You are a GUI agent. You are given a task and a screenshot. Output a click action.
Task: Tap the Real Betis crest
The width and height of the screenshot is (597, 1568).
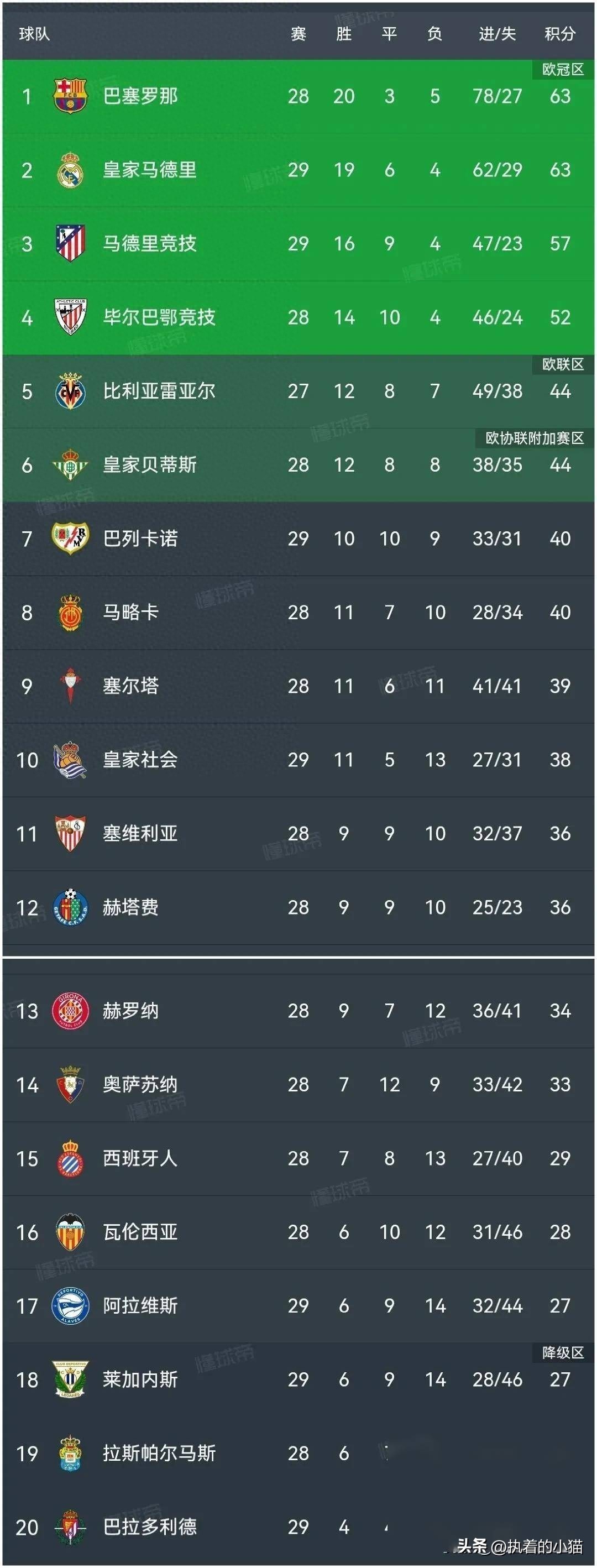click(x=70, y=465)
